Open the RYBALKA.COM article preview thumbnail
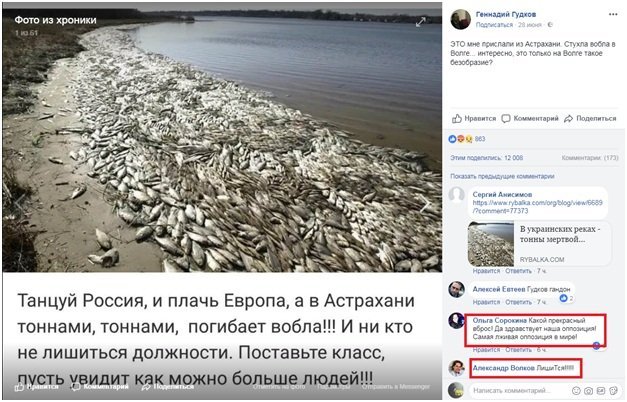Image resolution: width=627 pixels, height=402 pixels. pos(491,244)
